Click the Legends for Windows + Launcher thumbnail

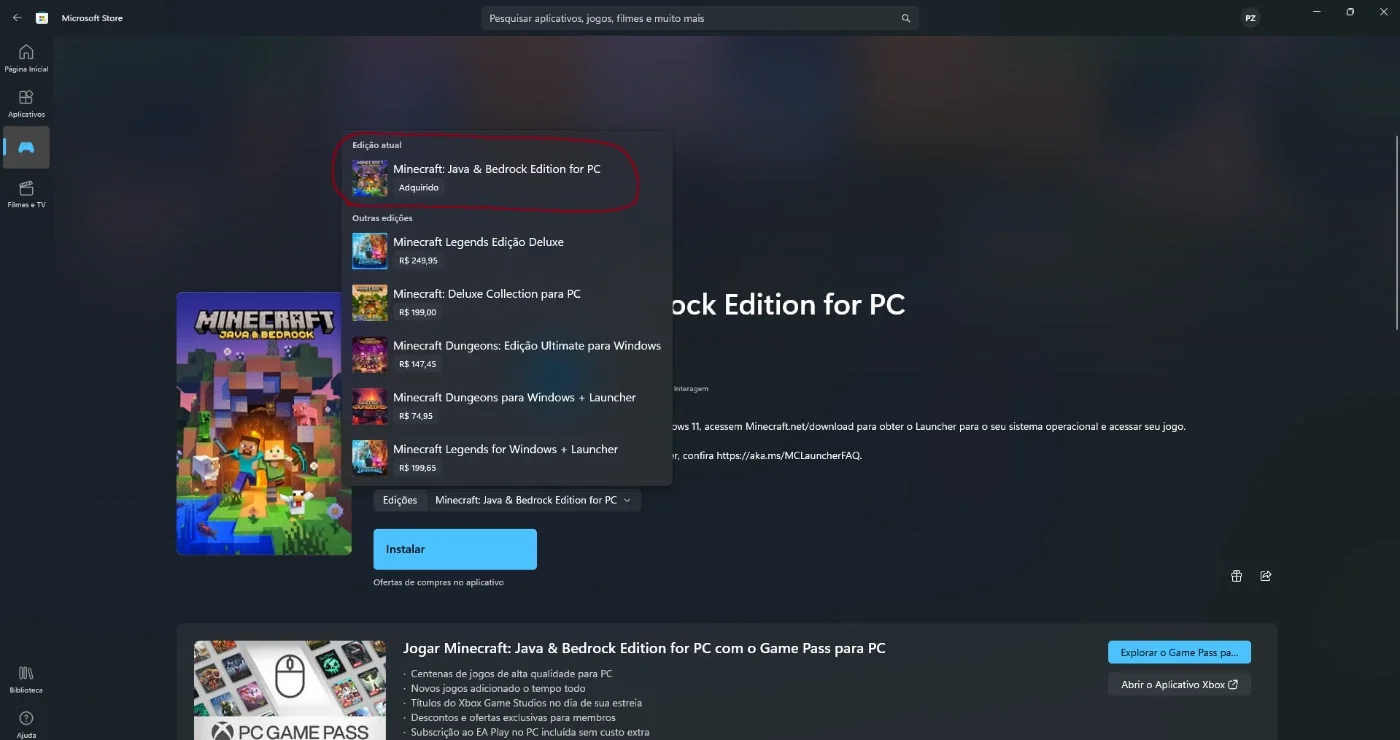tap(370, 458)
